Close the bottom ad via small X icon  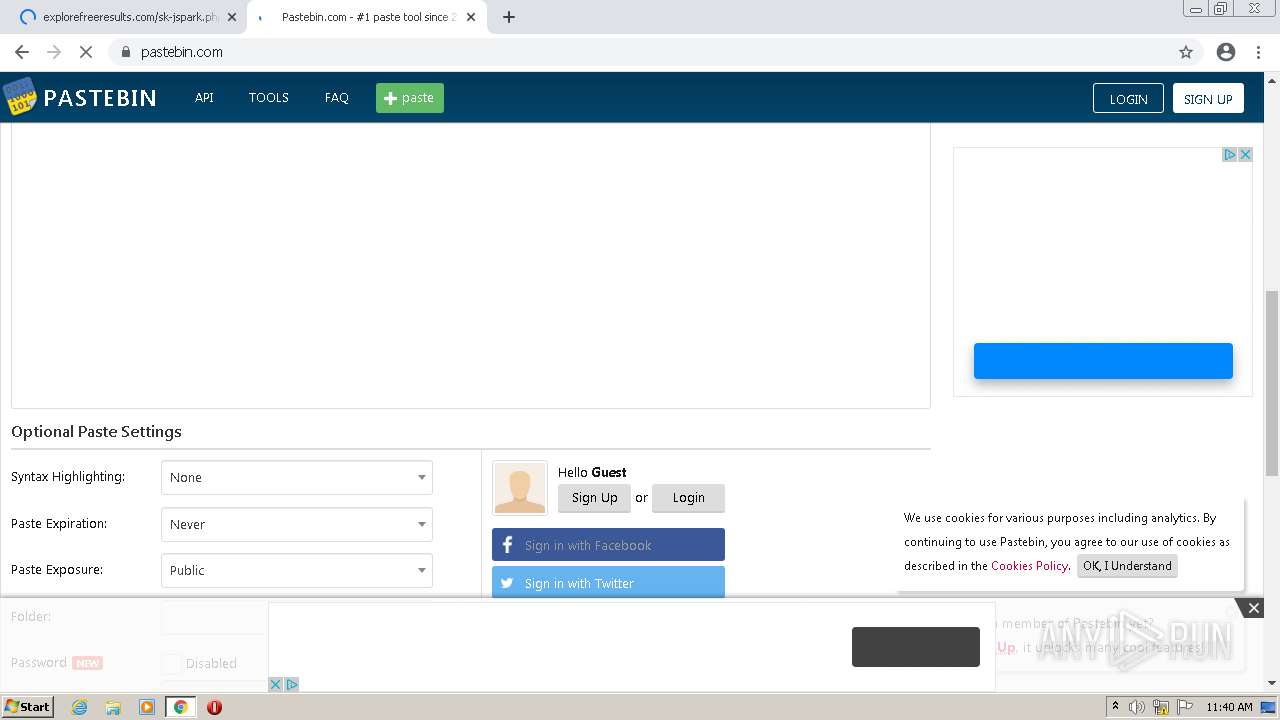[276, 684]
